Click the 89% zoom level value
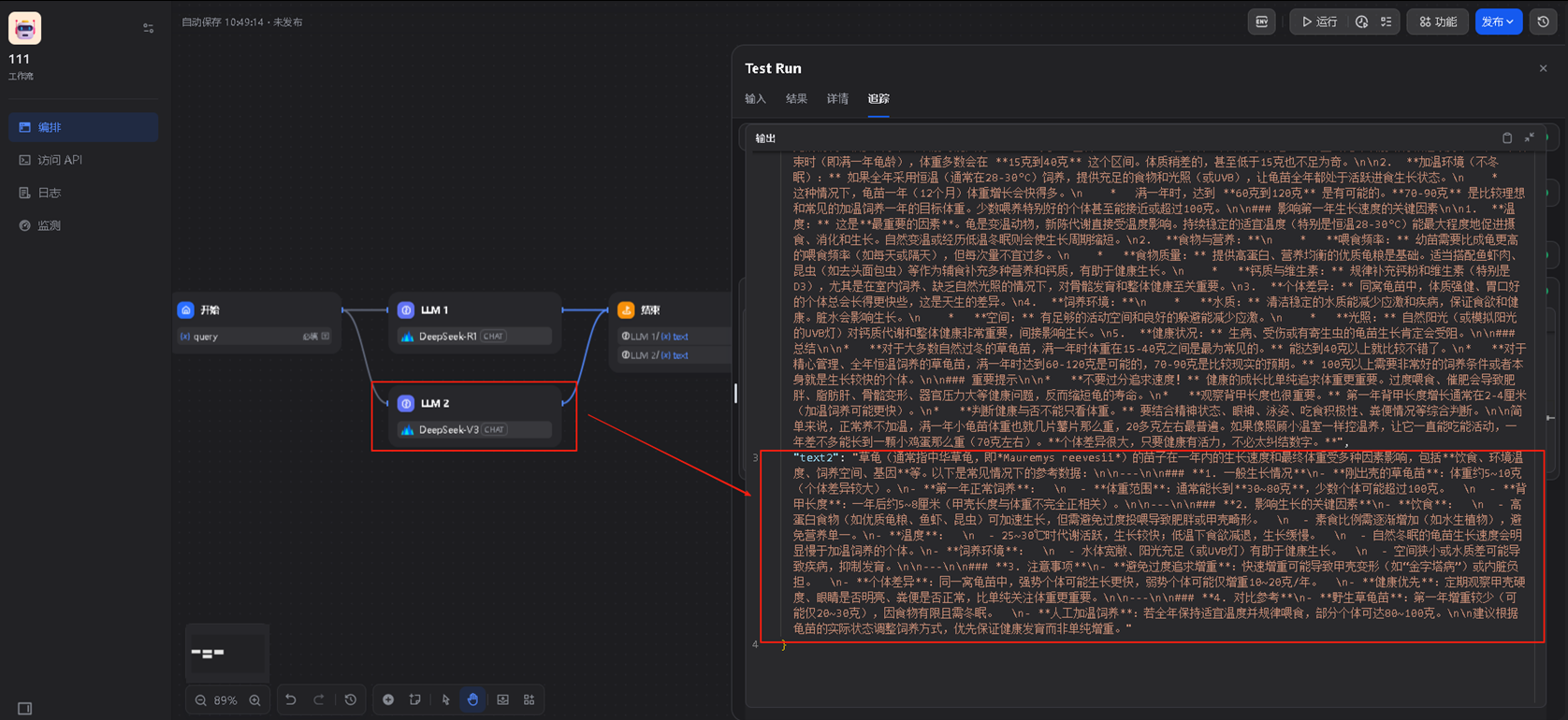Screen dimensions: 1568x720 point(225,700)
